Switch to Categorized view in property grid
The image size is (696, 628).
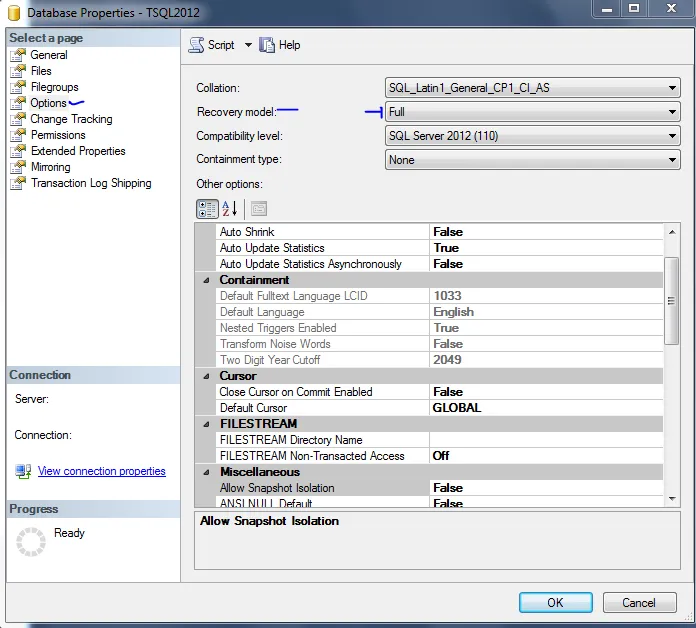pos(207,209)
